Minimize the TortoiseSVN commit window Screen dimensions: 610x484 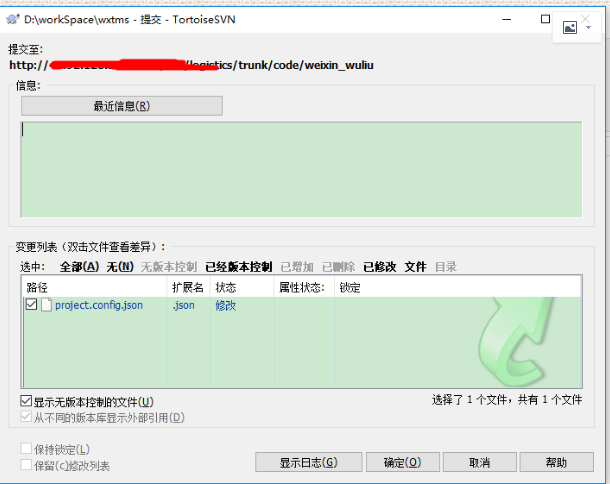click(507, 19)
